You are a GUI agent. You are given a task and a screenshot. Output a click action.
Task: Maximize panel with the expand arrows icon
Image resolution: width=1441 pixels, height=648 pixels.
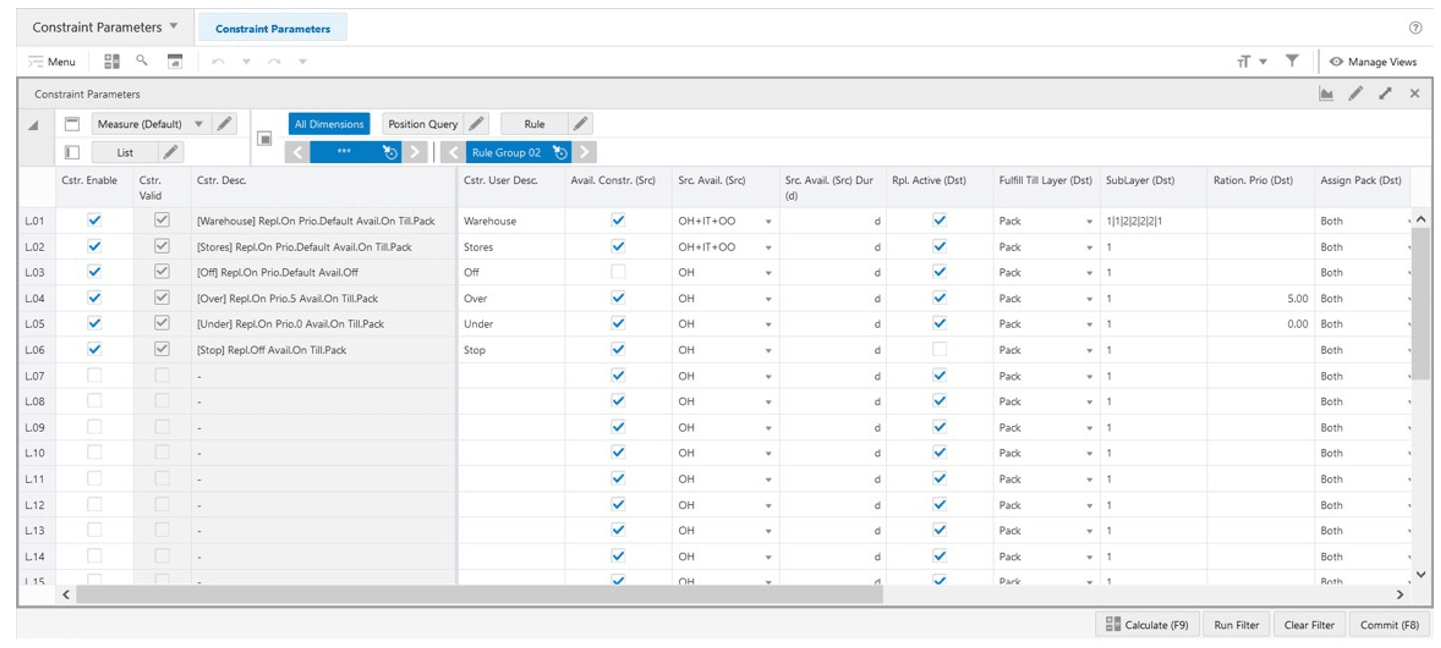(x=1385, y=94)
